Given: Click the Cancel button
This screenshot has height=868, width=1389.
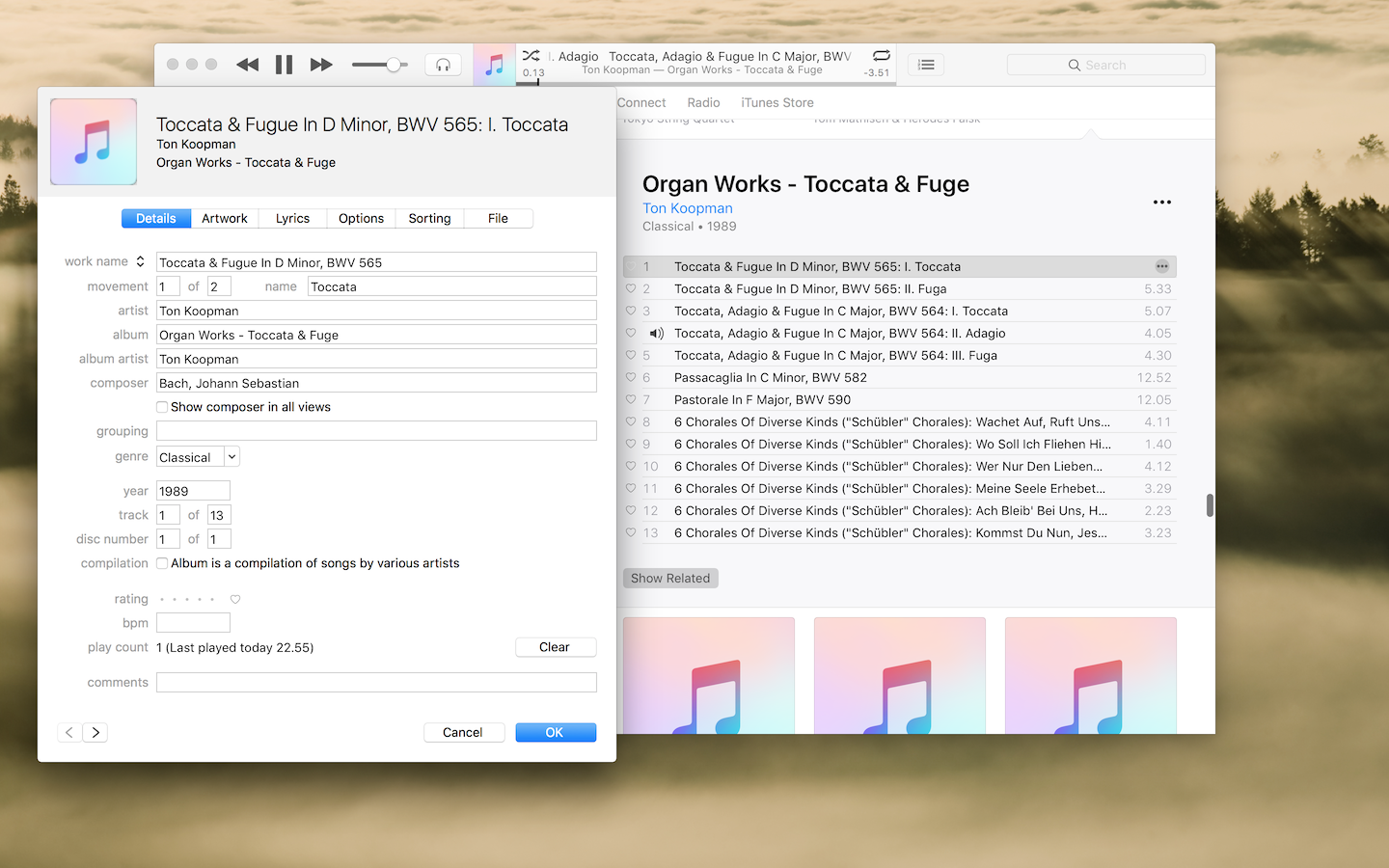Looking at the screenshot, I should coord(464,733).
